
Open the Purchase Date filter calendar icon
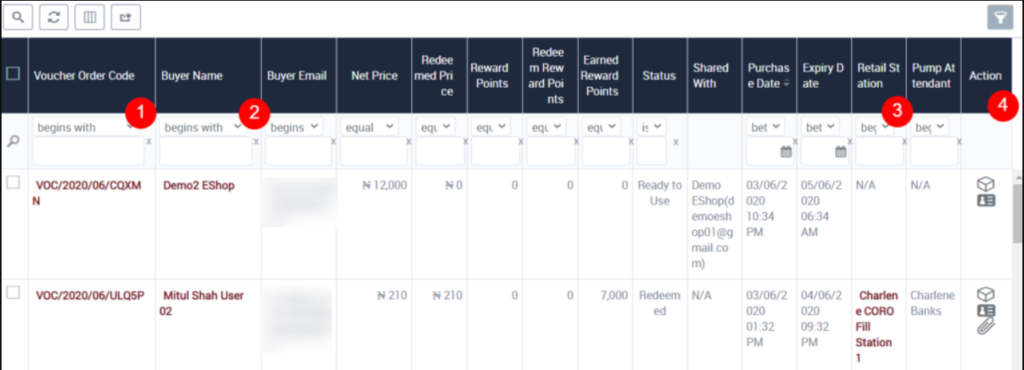[786, 151]
